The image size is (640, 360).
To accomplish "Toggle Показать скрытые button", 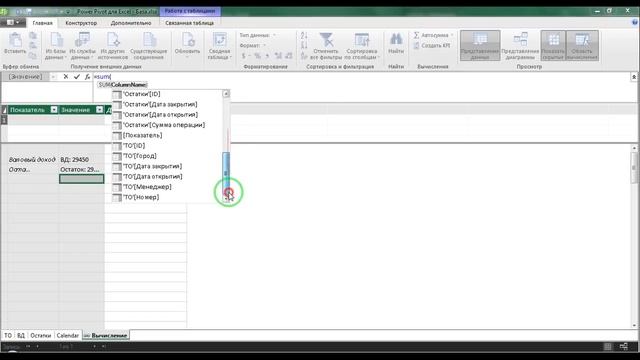I will coord(553,46).
